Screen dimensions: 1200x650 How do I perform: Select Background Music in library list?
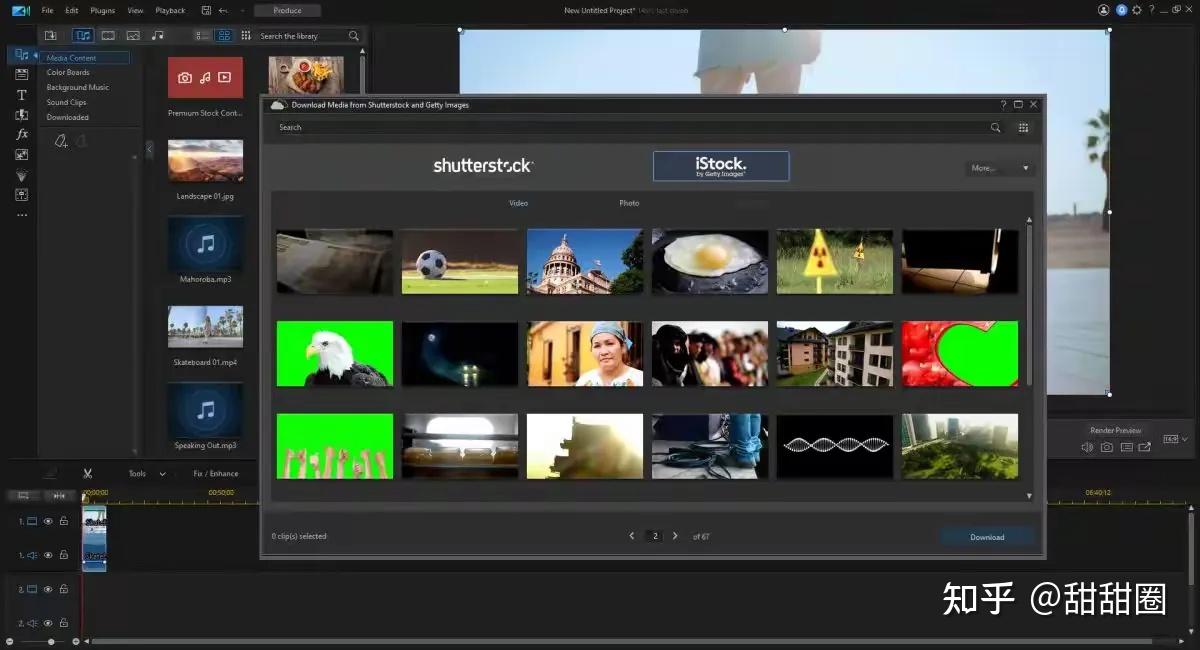tap(78, 87)
